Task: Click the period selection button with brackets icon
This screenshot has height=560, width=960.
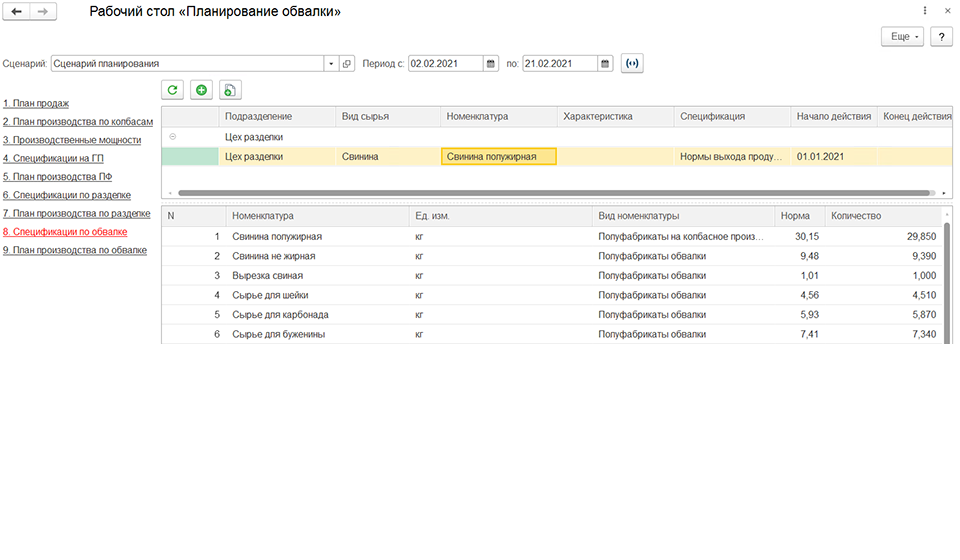Action: [632, 63]
